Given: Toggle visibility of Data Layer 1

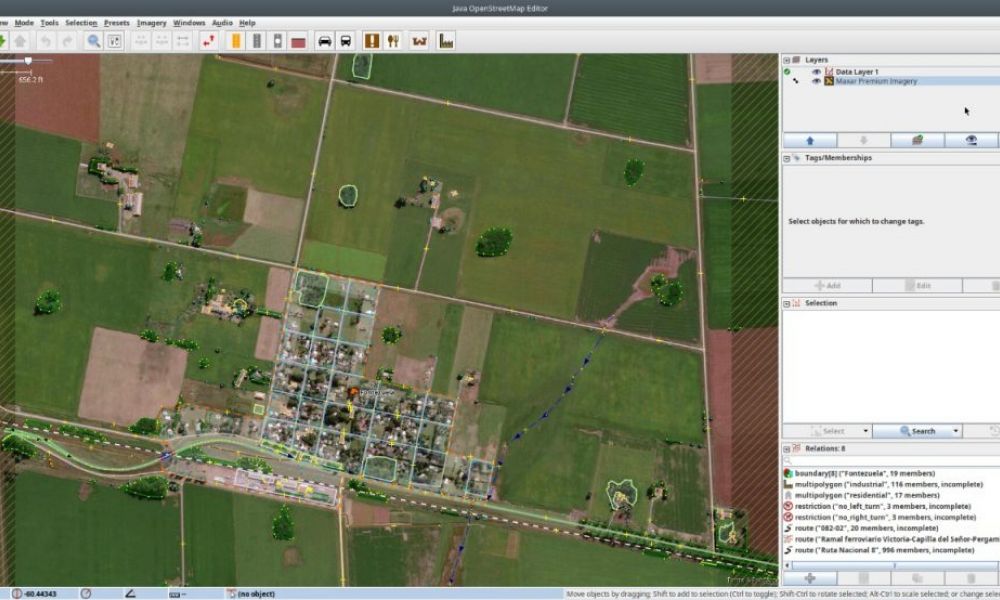Looking at the screenshot, I should (816, 72).
